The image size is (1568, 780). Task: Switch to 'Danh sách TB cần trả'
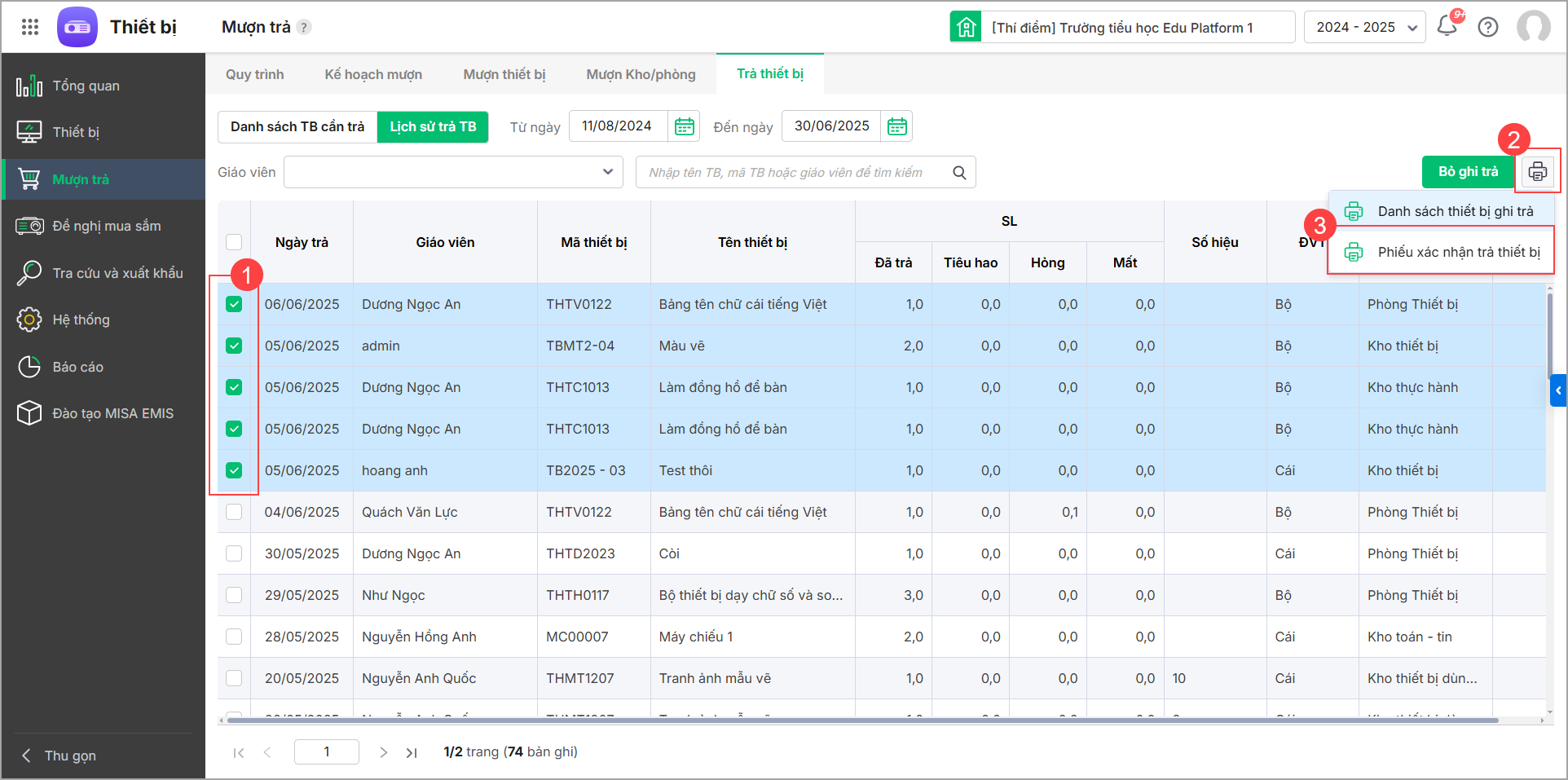pos(297,127)
